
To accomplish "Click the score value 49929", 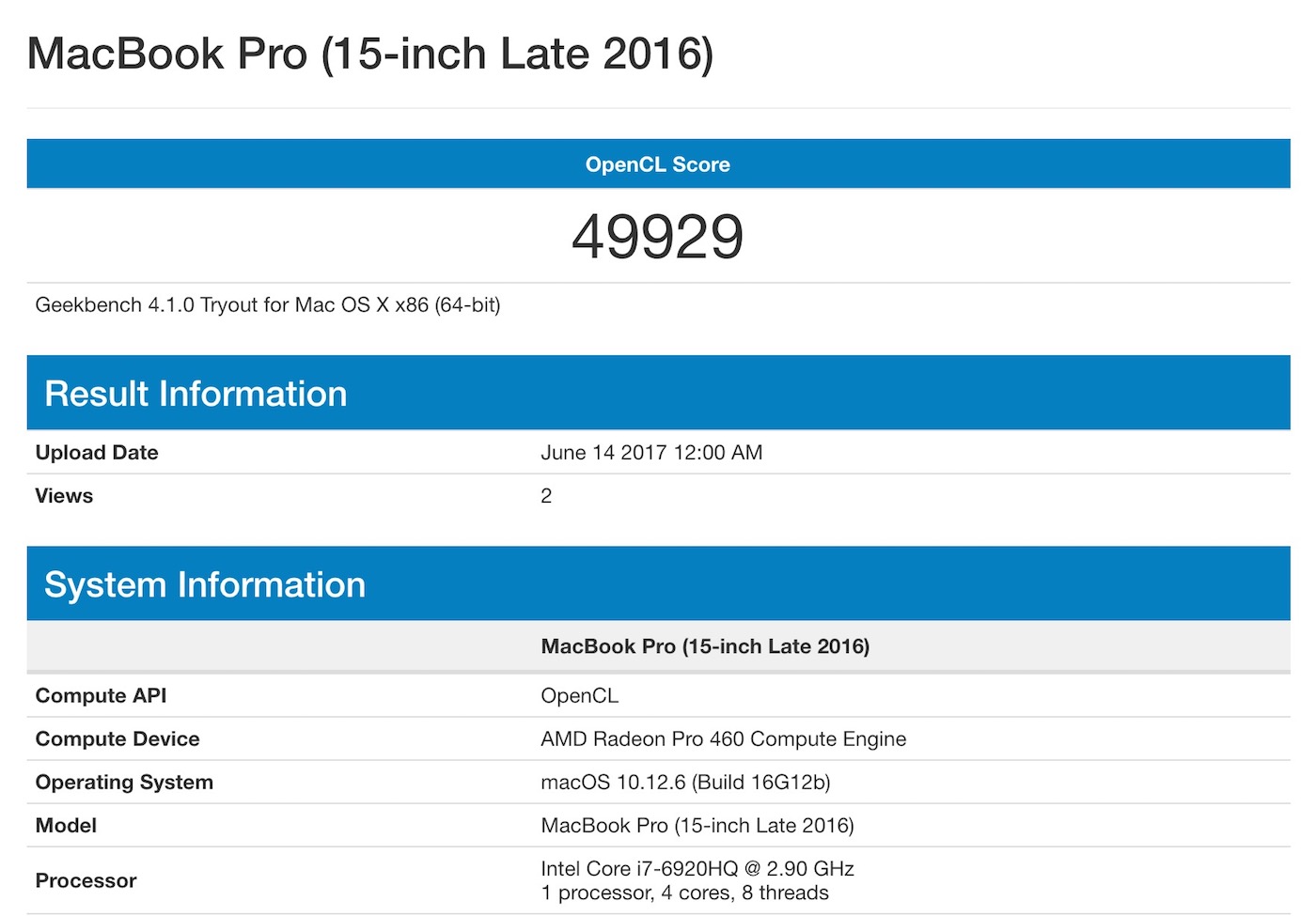I will pyautogui.click(x=658, y=236).
